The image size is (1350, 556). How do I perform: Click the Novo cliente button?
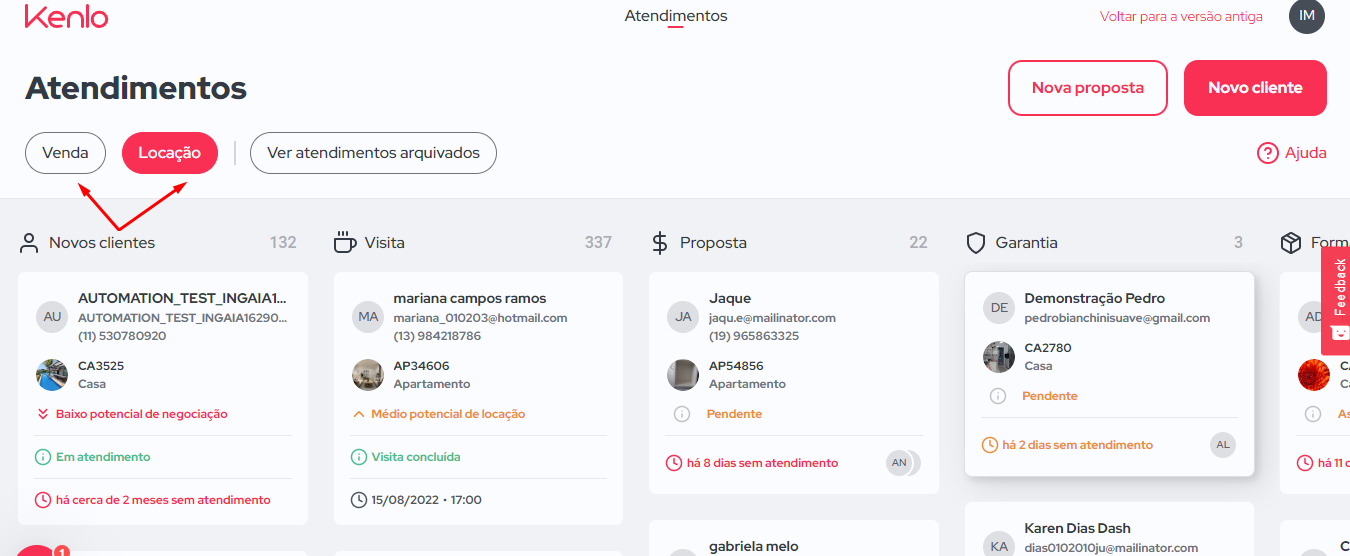point(1255,88)
